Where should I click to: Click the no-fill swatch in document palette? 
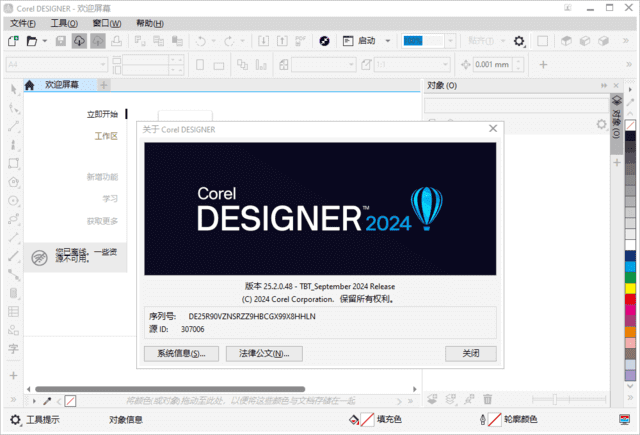[x=70, y=401]
